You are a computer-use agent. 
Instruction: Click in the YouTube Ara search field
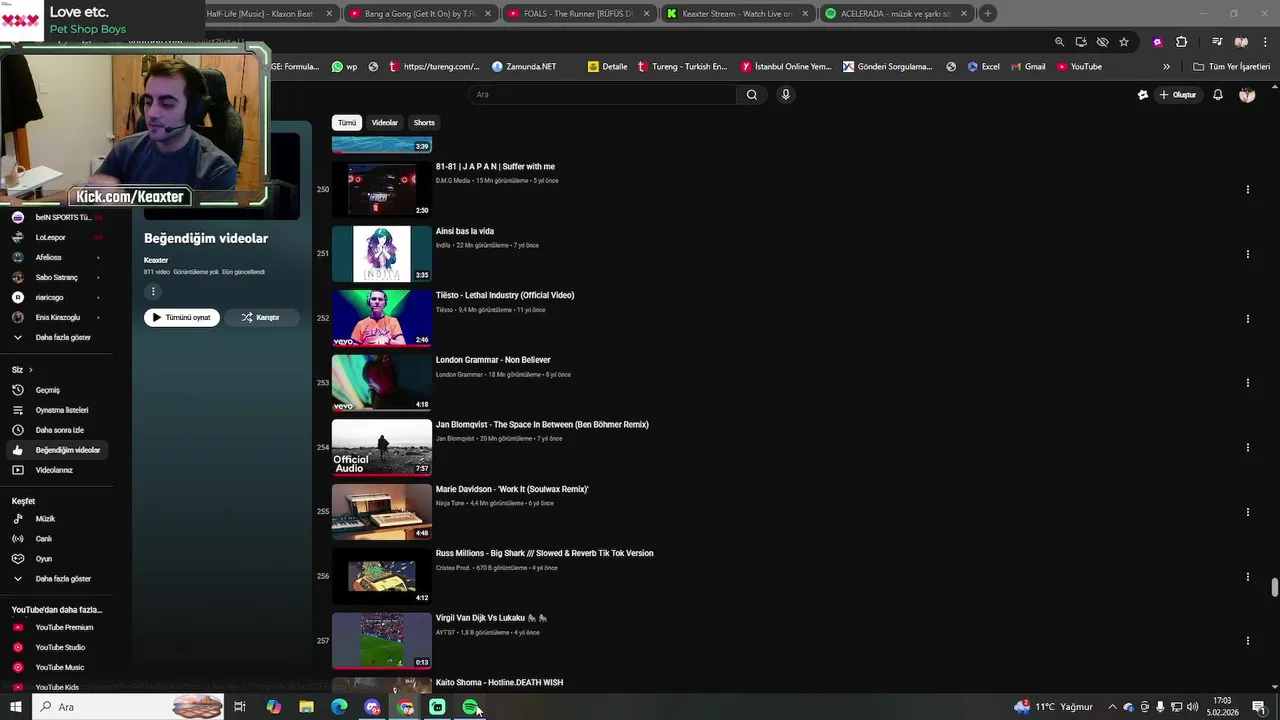click(x=603, y=95)
